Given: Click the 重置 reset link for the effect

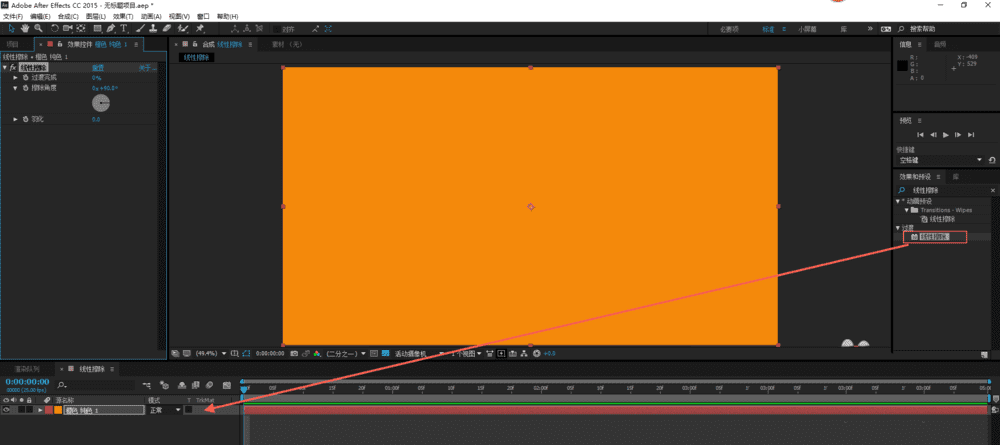Looking at the screenshot, I should (98, 67).
